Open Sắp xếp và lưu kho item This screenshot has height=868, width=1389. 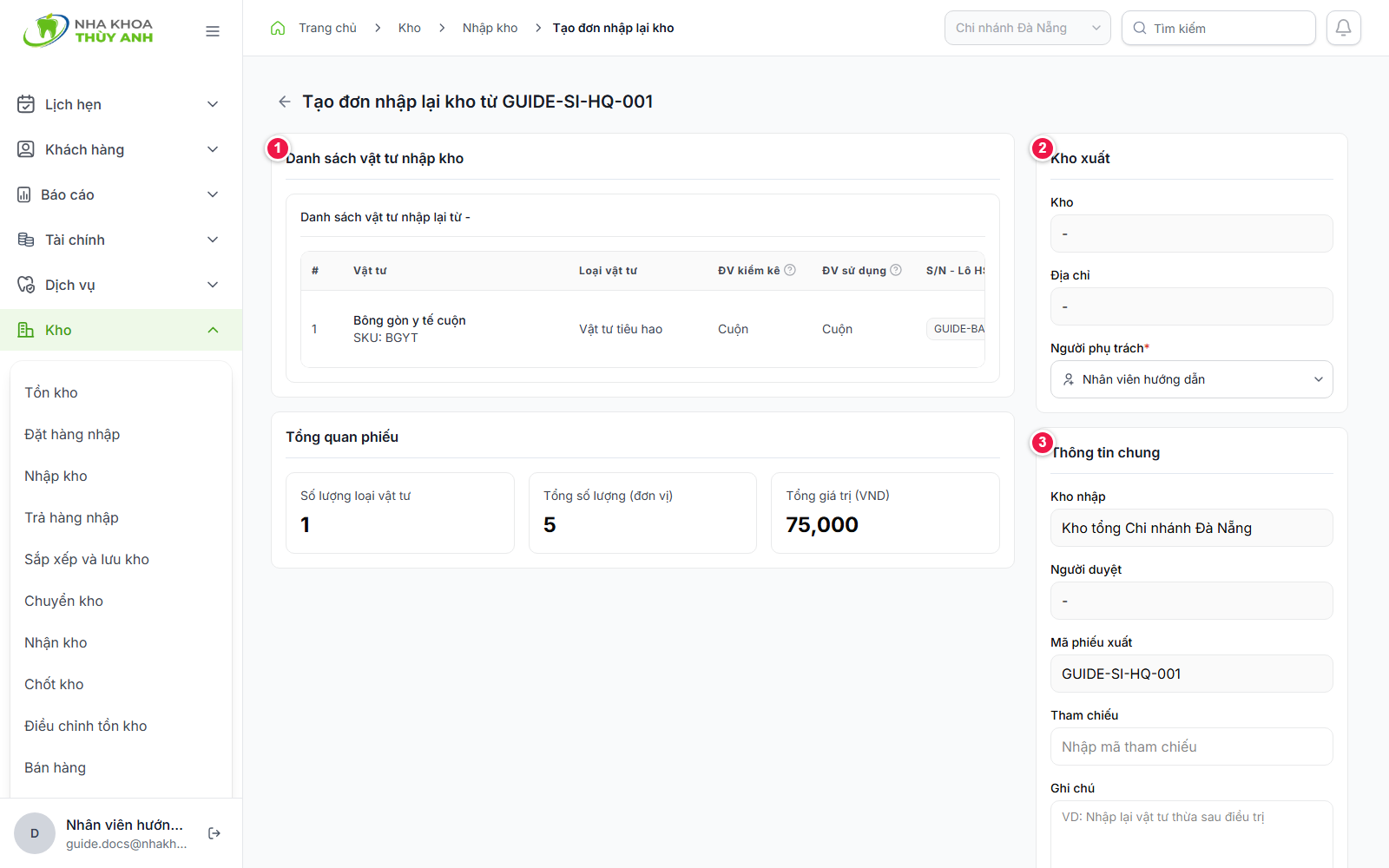coord(121,559)
